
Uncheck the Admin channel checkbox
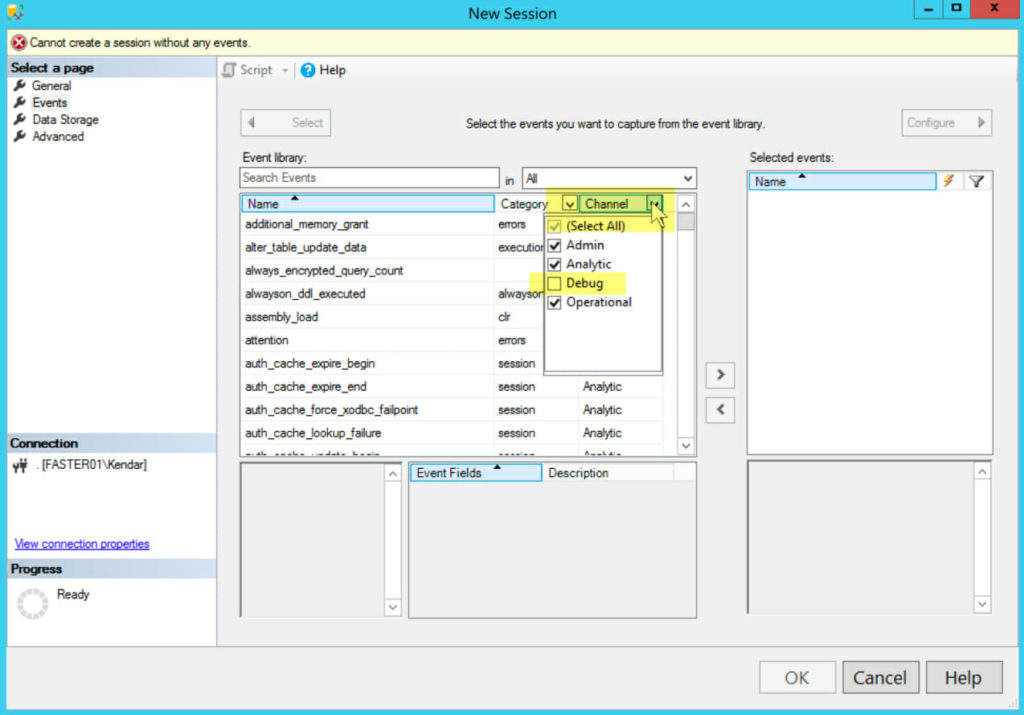point(555,245)
